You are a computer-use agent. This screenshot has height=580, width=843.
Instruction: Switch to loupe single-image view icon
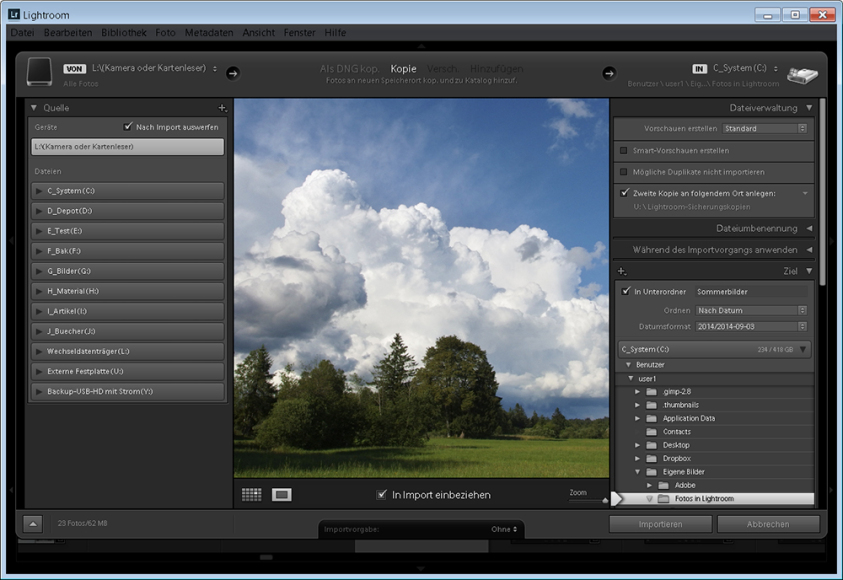click(282, 494)
